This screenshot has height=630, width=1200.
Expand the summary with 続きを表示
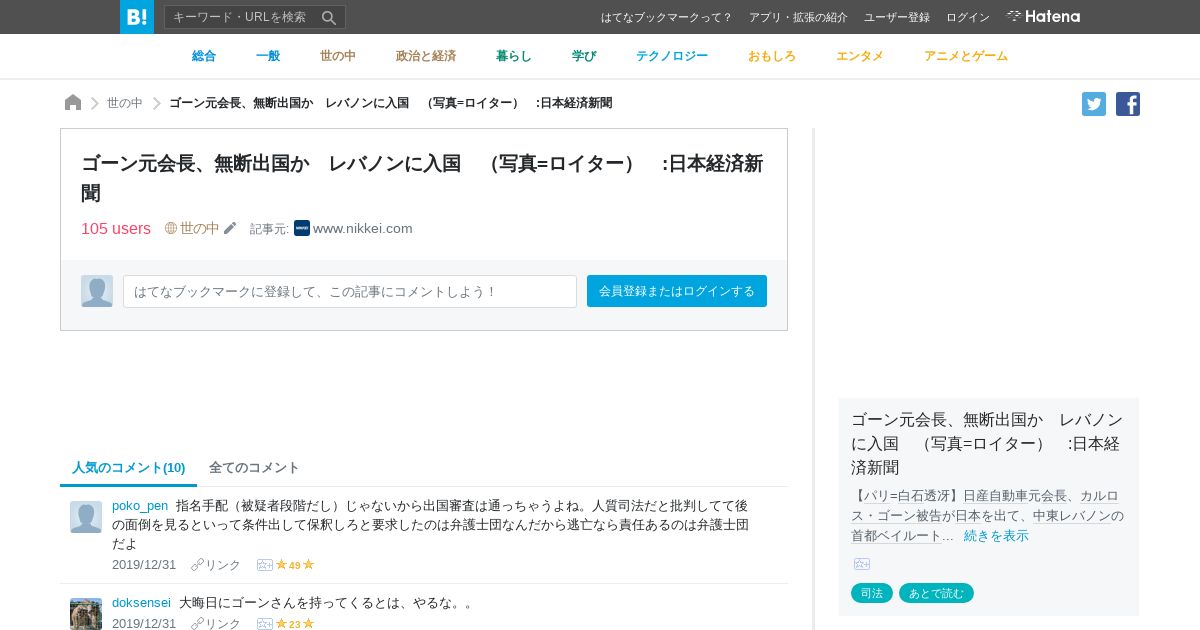point(996,536)
